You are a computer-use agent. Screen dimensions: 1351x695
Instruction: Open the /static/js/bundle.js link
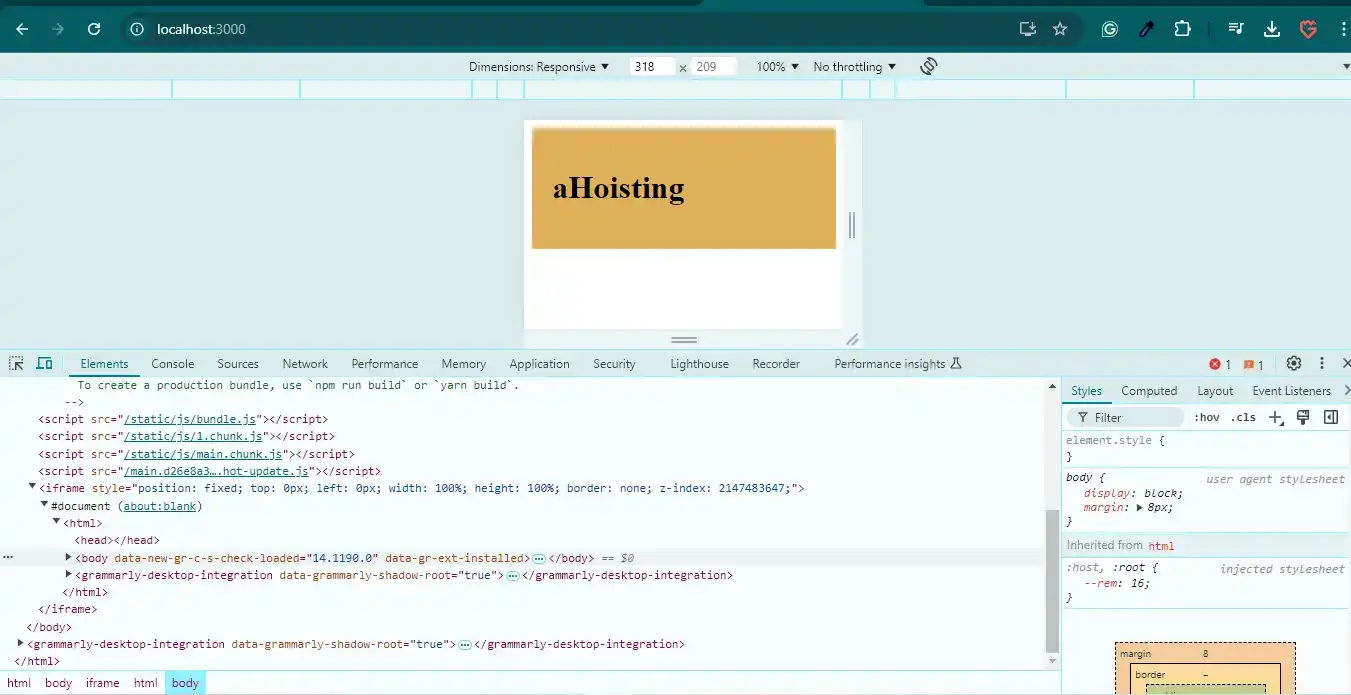[x=191, y=419]
